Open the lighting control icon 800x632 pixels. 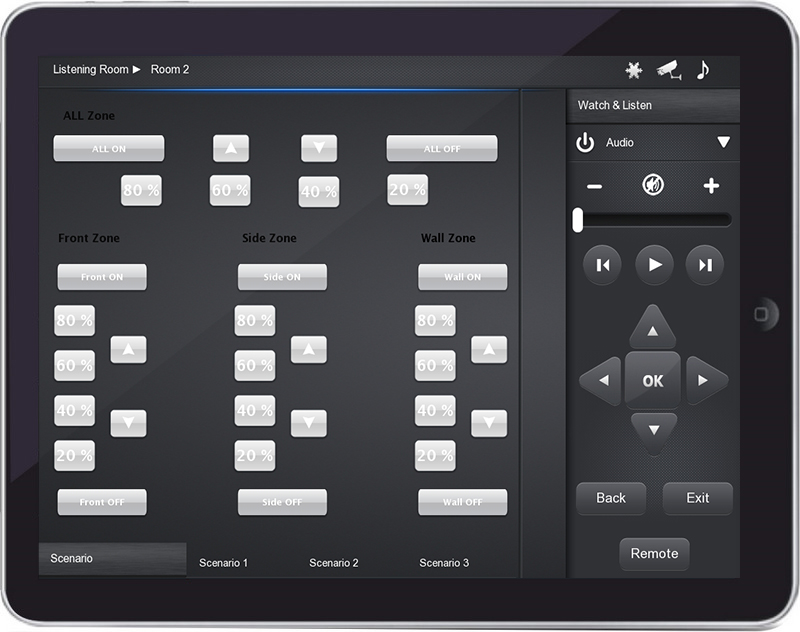pos(633,70)
